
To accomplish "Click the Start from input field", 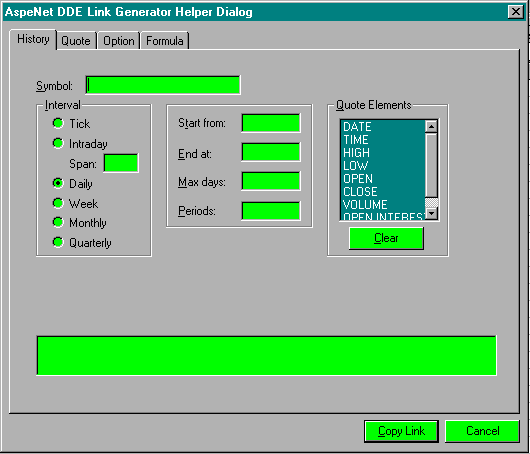I will tap(271, 123).
